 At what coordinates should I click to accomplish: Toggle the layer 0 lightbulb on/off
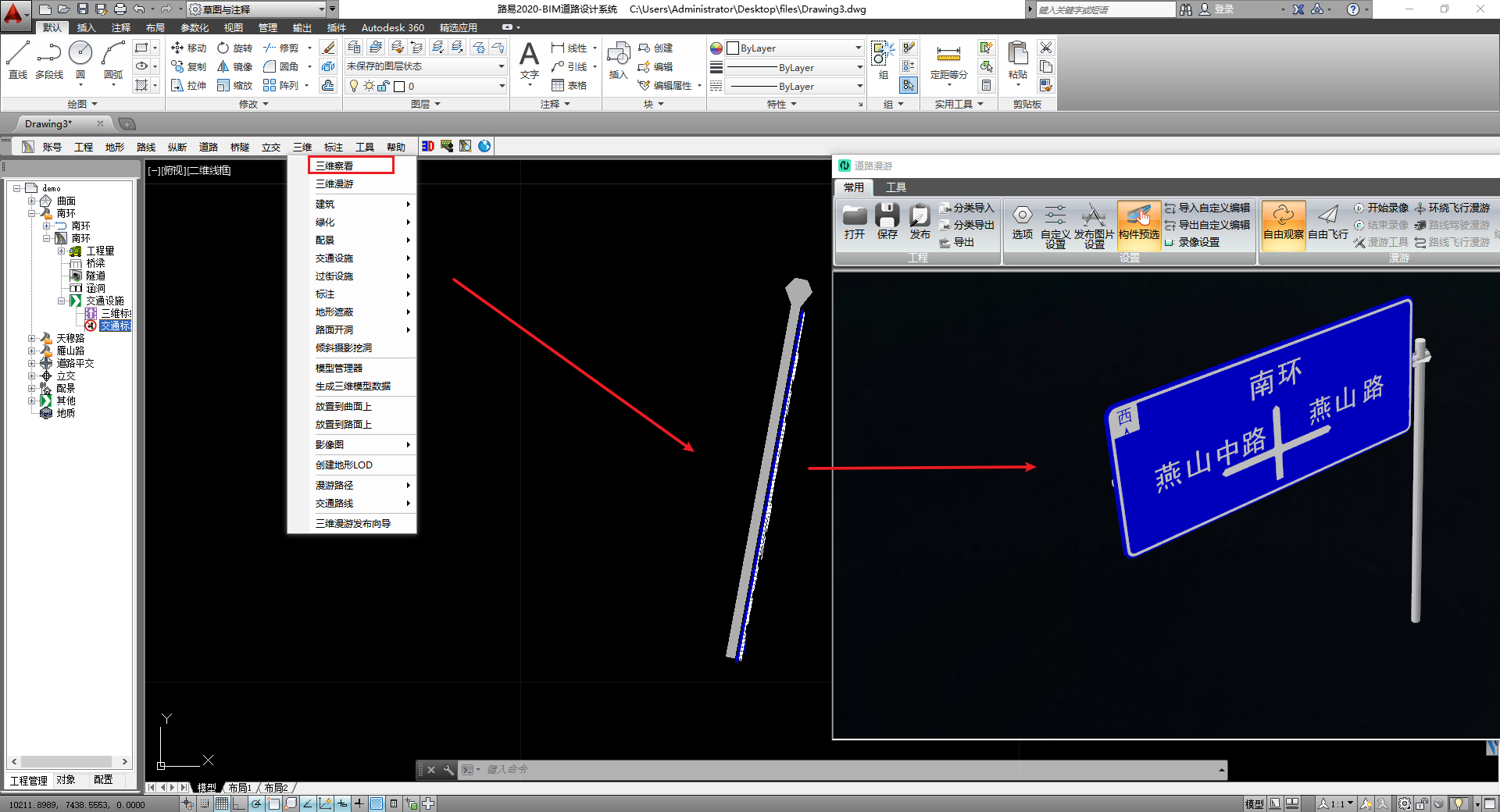tap(354, 86)
